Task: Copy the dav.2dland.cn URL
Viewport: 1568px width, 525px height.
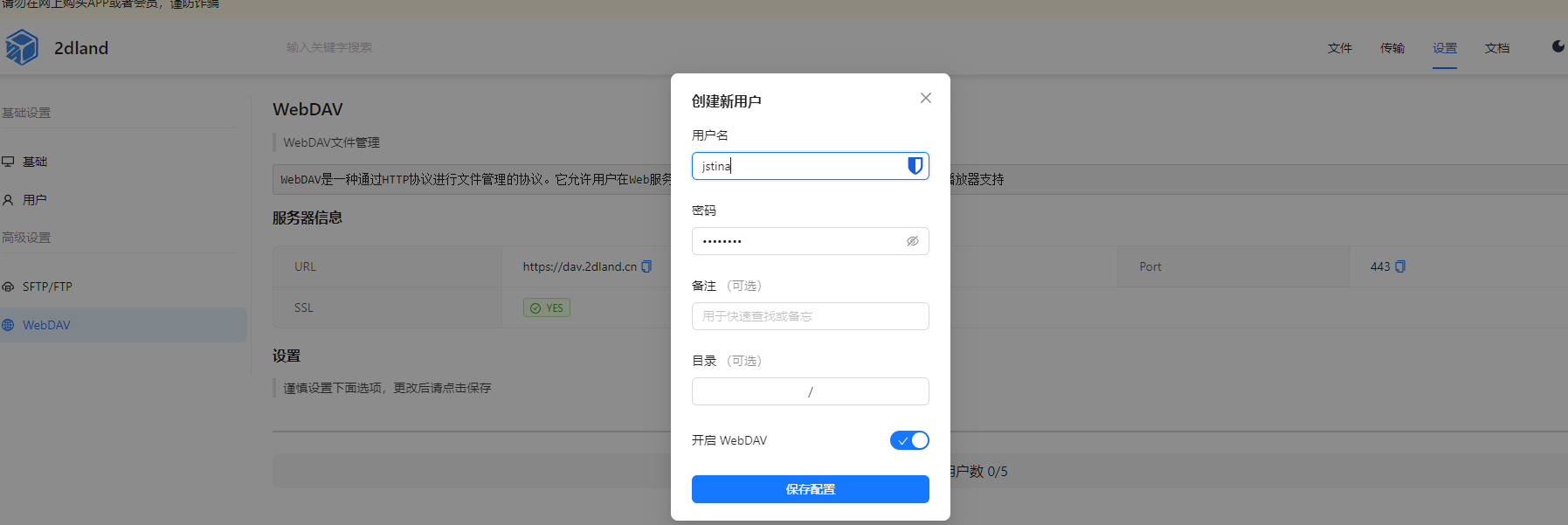Action: (646, 266)
